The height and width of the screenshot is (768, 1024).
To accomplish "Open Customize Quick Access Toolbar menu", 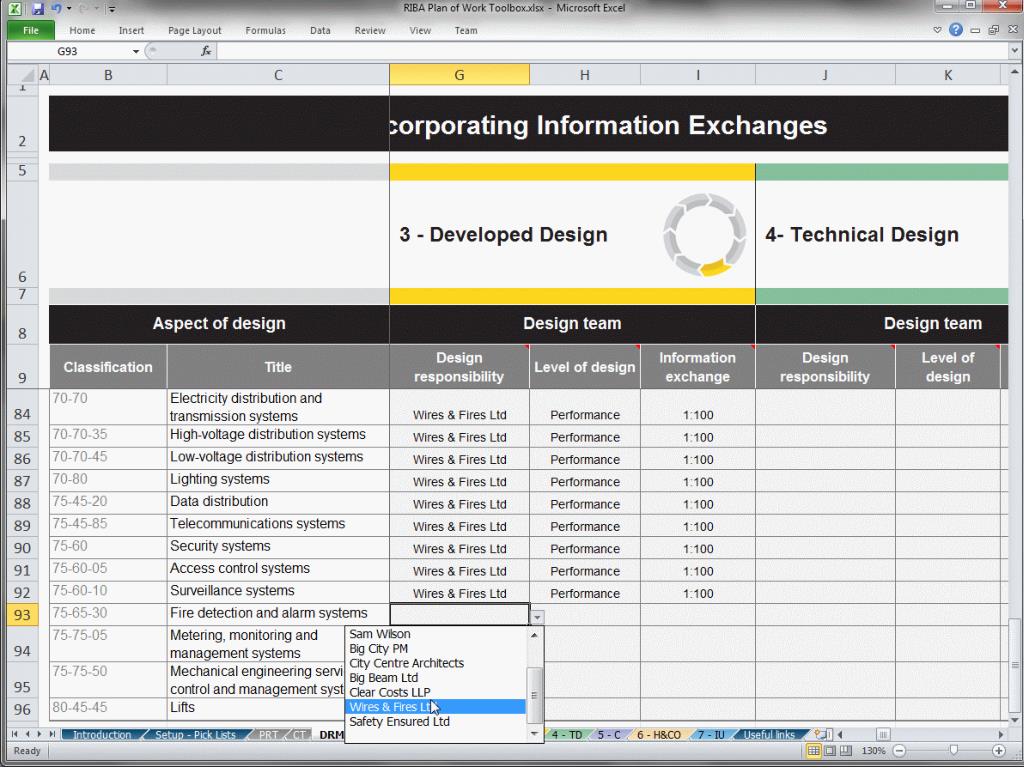I will [112, 9].
